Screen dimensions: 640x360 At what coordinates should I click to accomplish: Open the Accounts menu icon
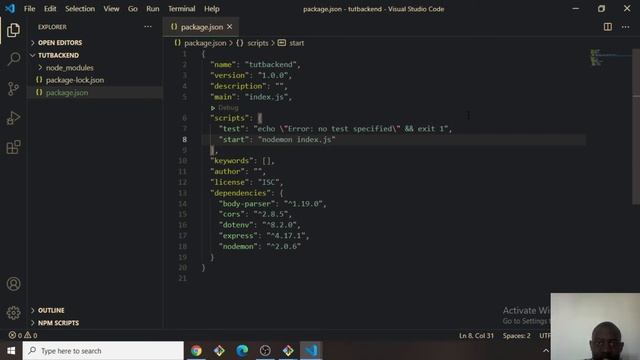click(13, 284)
